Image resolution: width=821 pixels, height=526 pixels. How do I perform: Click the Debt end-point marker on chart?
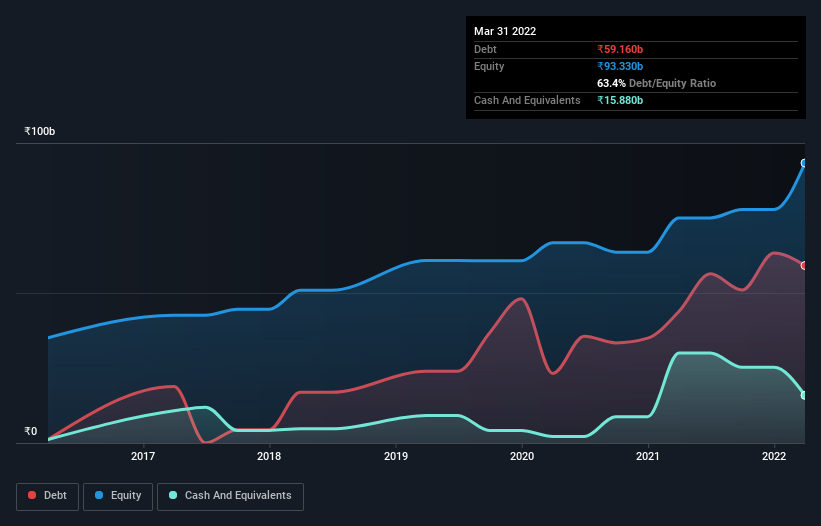tap(804, 265)
